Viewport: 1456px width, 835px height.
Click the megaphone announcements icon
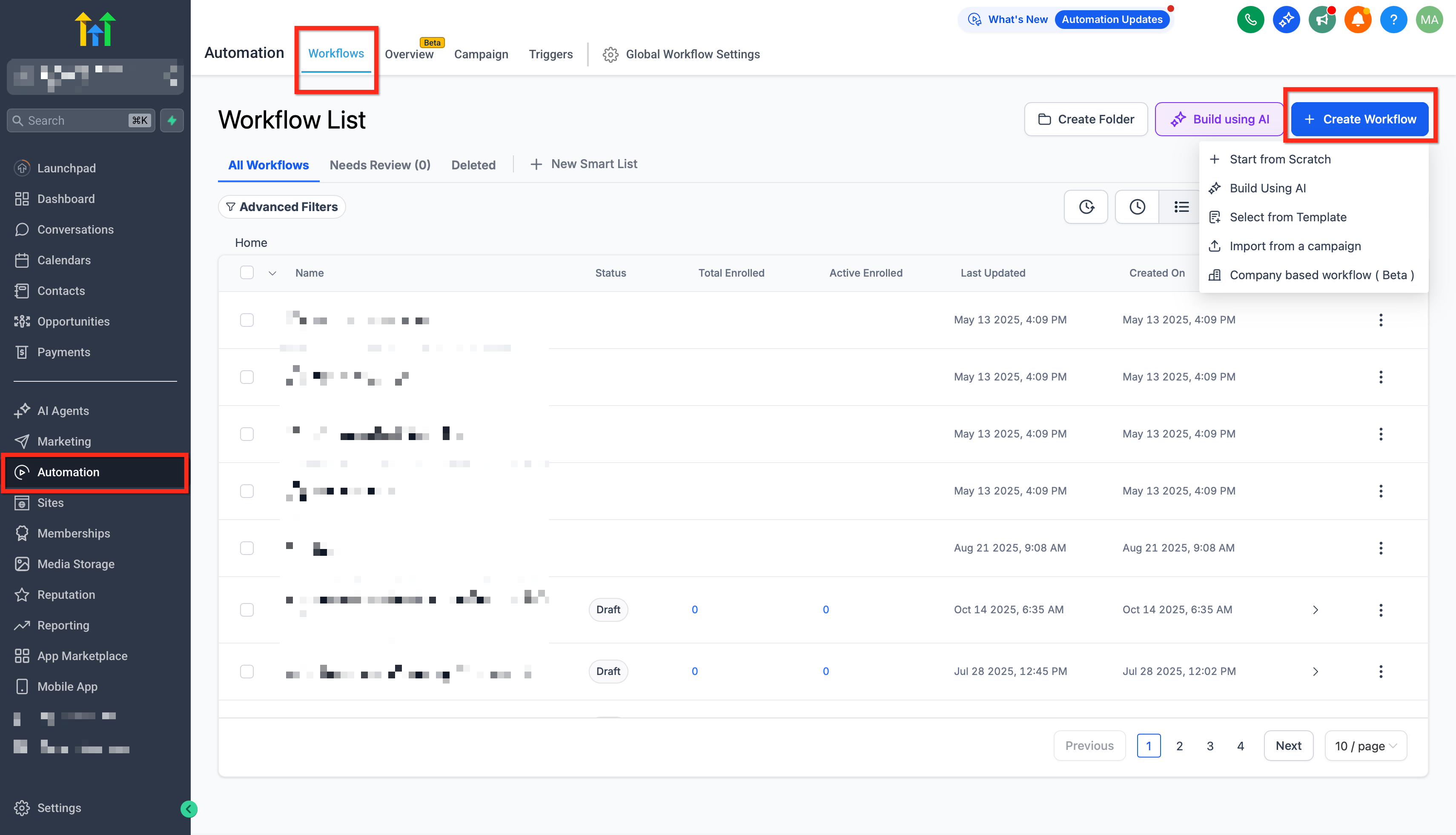(1322, 20)
